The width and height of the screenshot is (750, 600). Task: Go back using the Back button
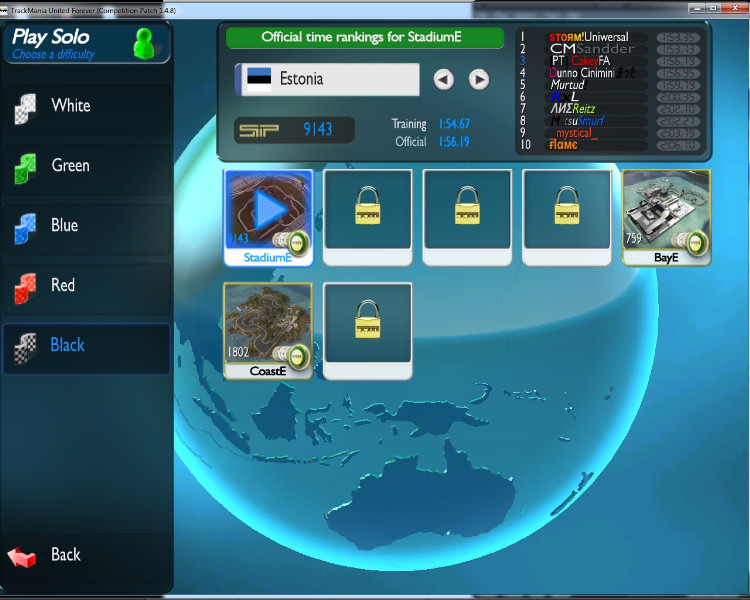pos(66,555)
